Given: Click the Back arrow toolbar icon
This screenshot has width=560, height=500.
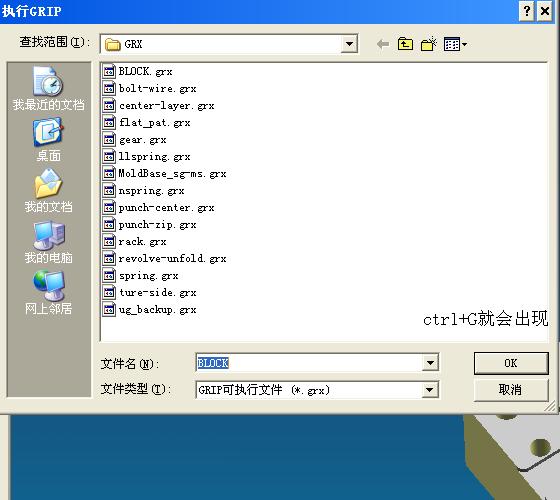Looking at the screenshot, I should pyautogui.click(x=383, y=44).
